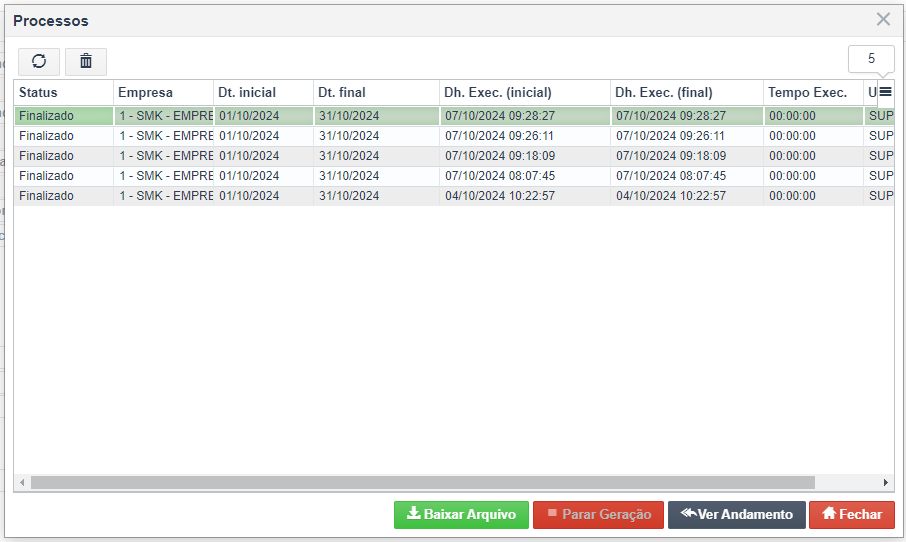Click the trash delete icon
This screenshot has width=906, height=542.
point(86,61)
